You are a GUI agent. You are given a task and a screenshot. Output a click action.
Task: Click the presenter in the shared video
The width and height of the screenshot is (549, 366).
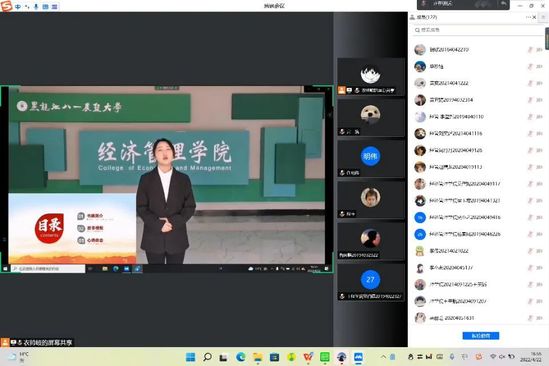point(165,201)
